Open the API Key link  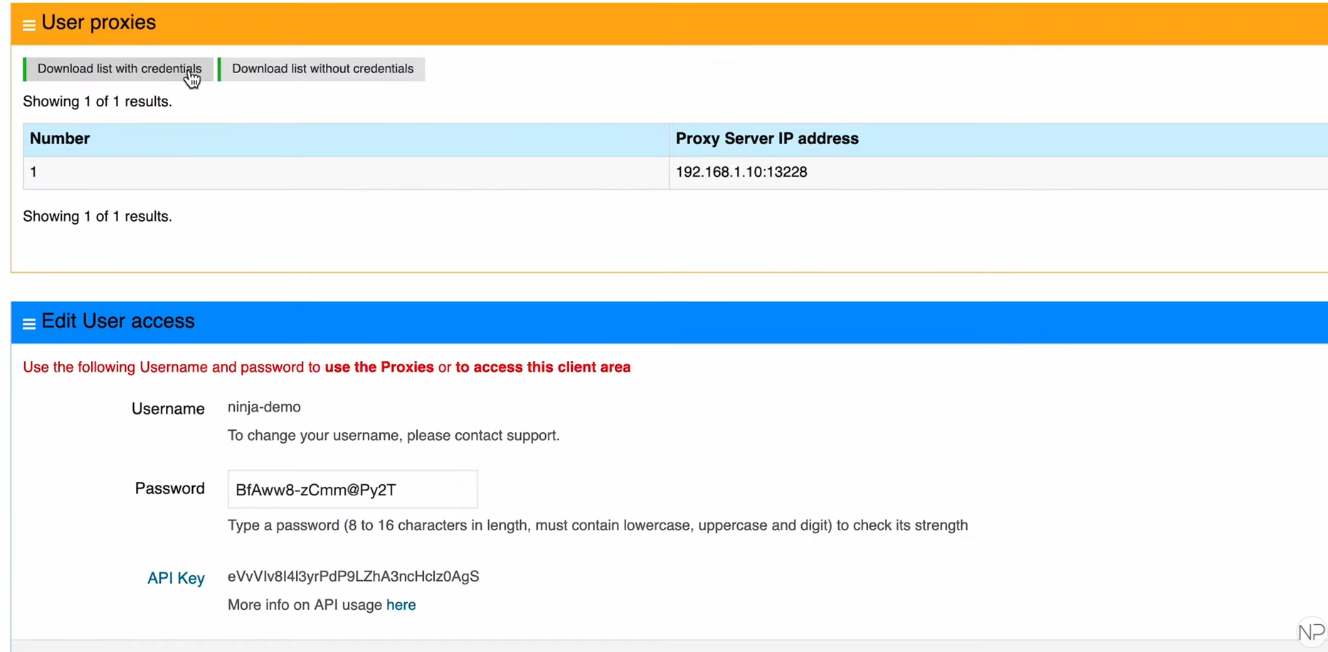tap(176, 578)
